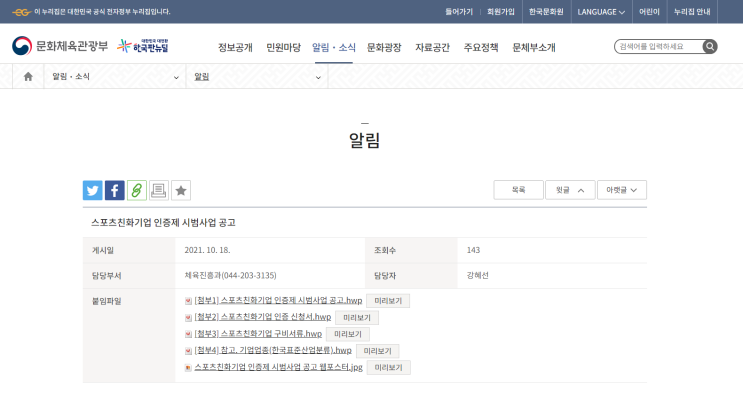Click the 알림 page heading
The image size is (743, 393).
pyautogui.click(x=364, y=140)
